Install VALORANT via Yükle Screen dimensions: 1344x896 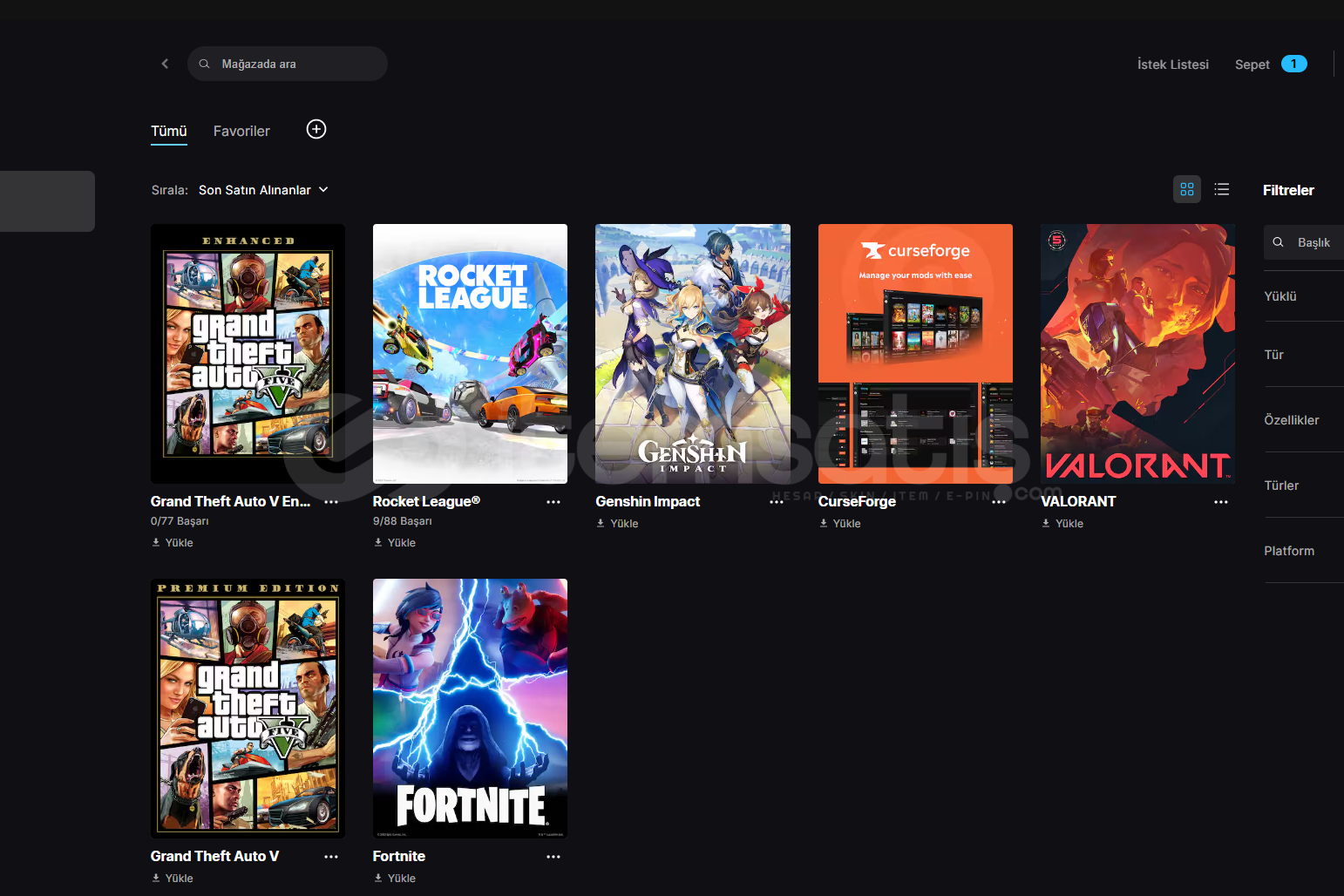[1062, 523]
